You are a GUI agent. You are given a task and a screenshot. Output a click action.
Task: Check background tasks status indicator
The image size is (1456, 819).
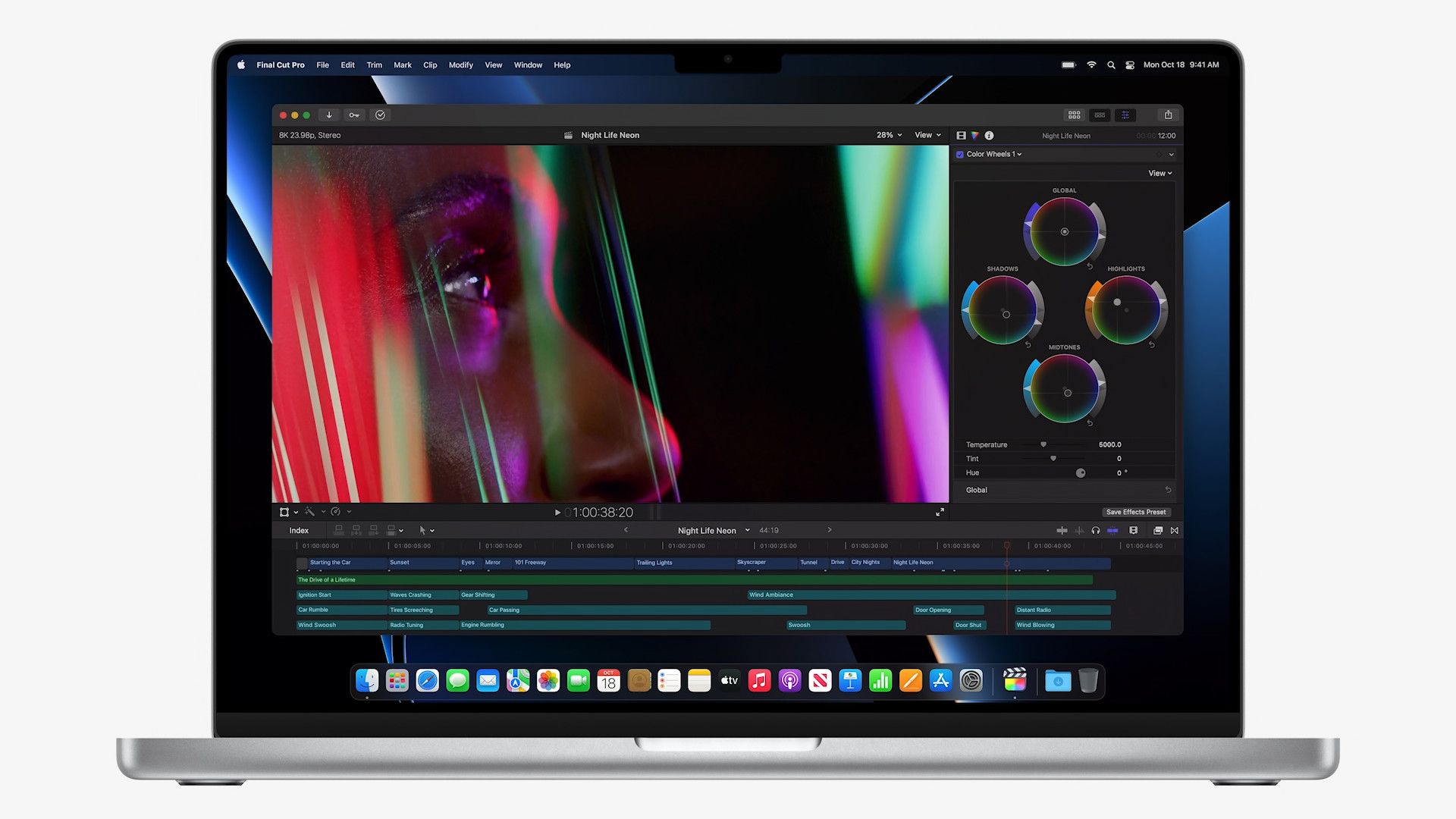[380, 115]
